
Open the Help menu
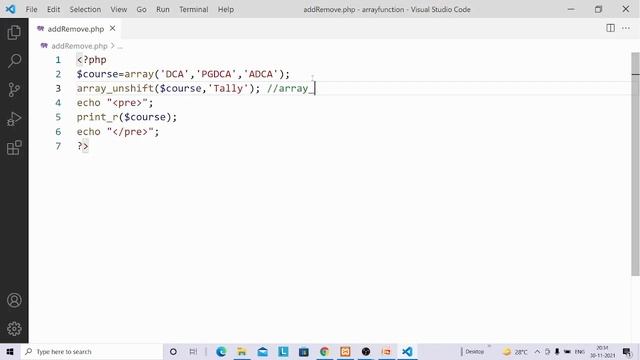(x=226, y=9)
